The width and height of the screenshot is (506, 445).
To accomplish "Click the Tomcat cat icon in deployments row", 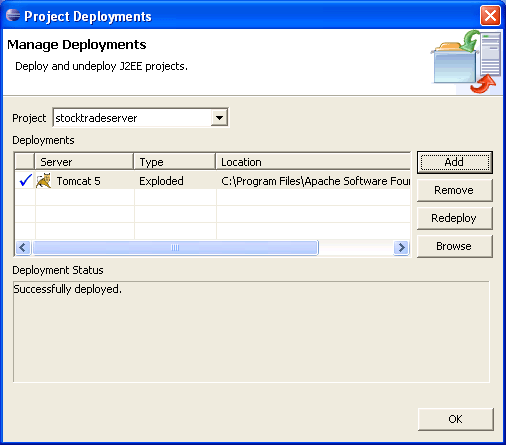I will point(44,181).
